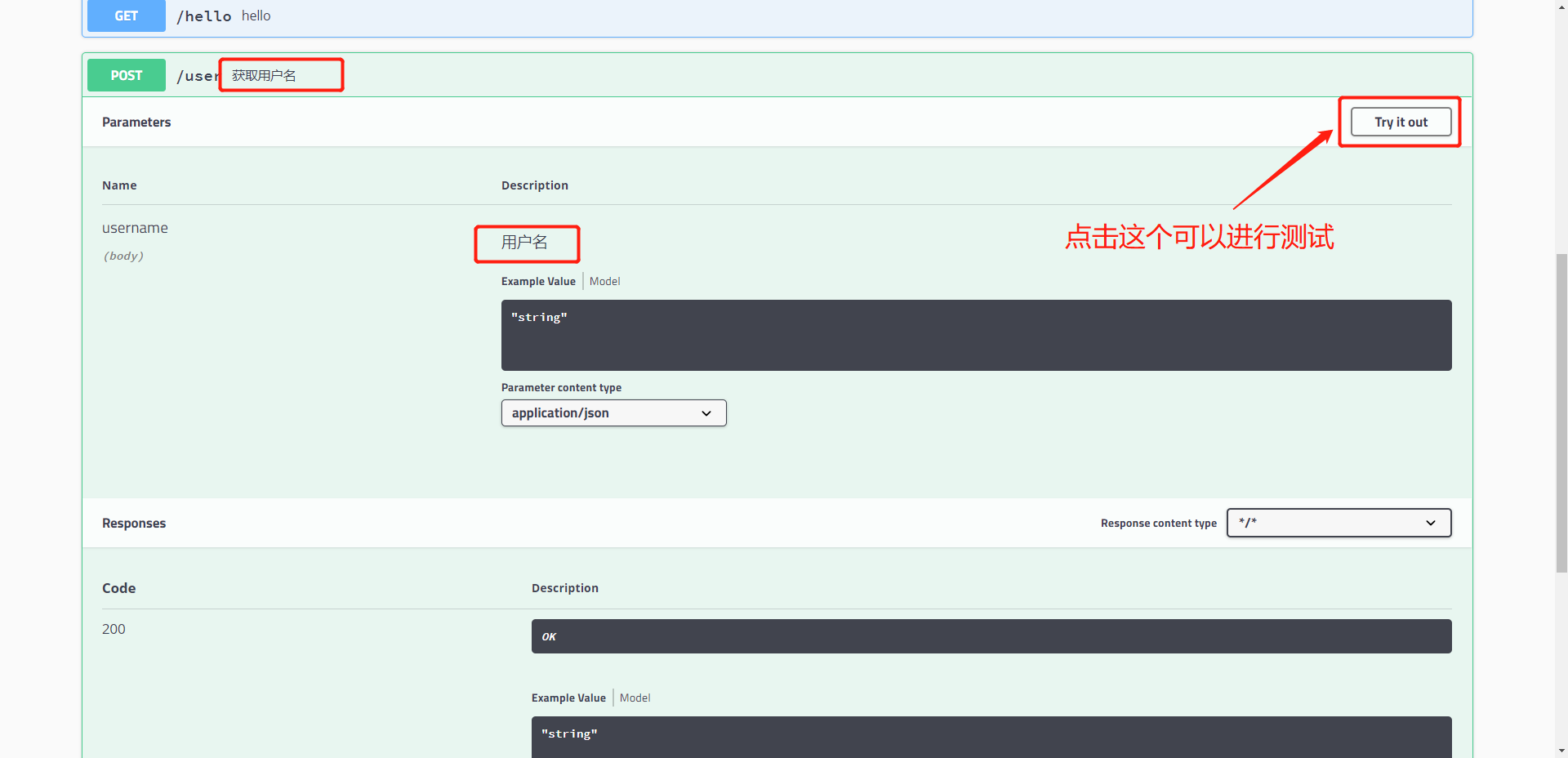Switch to Model tab under username parameter

point(604,281)
